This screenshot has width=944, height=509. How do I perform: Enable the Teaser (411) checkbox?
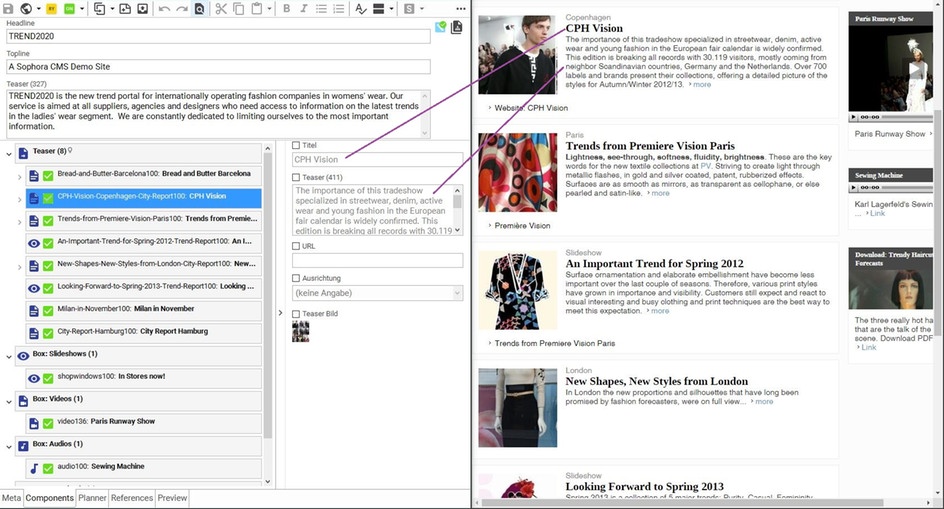[x=296, y=177]
